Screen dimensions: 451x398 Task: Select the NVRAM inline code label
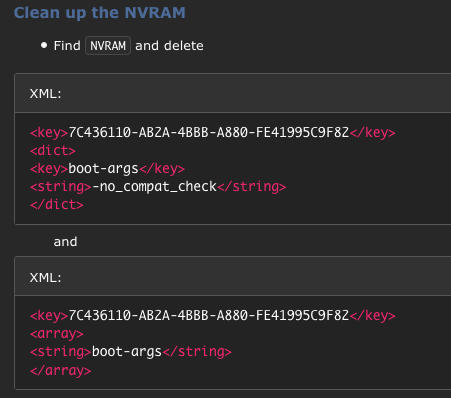pyautogui.click(x=108, y=46)
